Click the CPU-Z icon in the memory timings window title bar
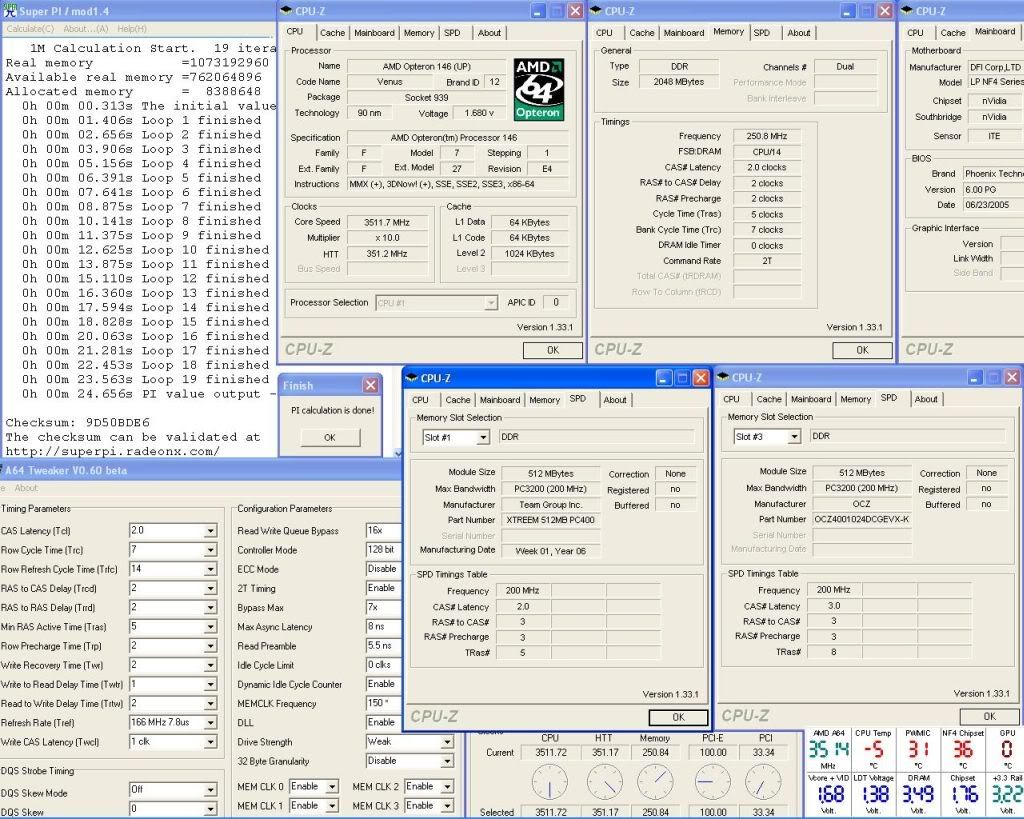The height and width of the screenshot is (819, 1024). point(596,10)
